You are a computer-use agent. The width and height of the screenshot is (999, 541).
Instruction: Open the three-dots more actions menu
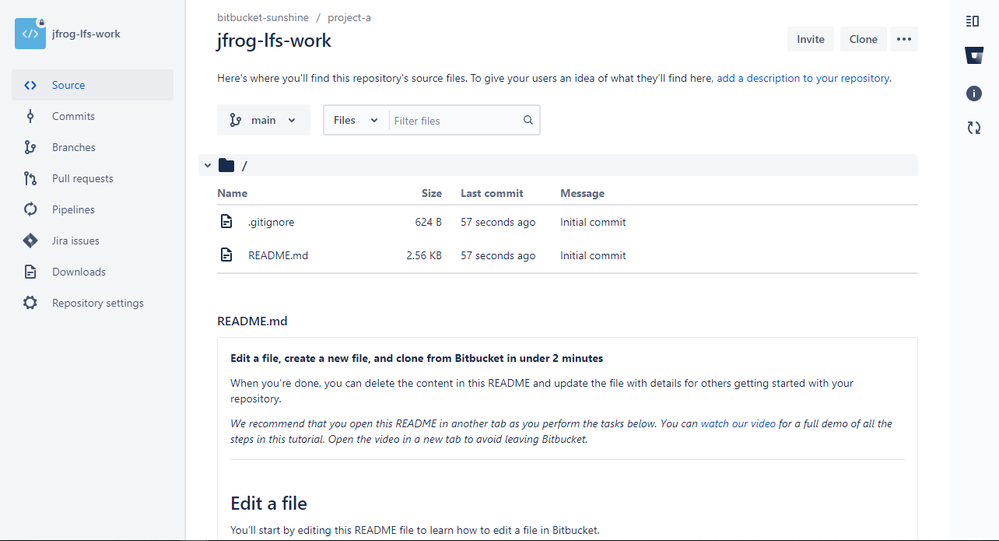click(904, 39)
